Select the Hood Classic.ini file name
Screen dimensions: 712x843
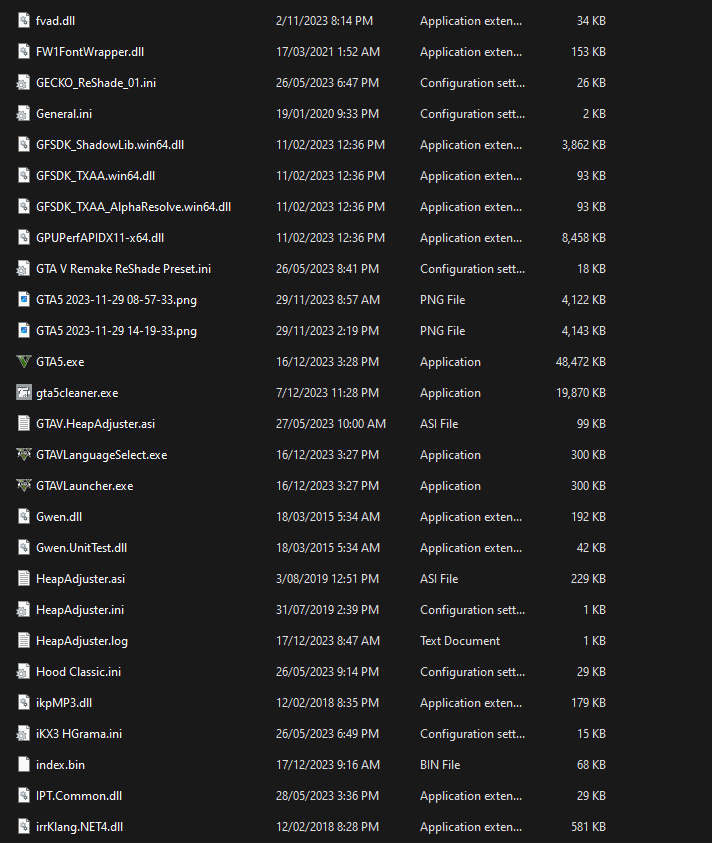[78, 672]
